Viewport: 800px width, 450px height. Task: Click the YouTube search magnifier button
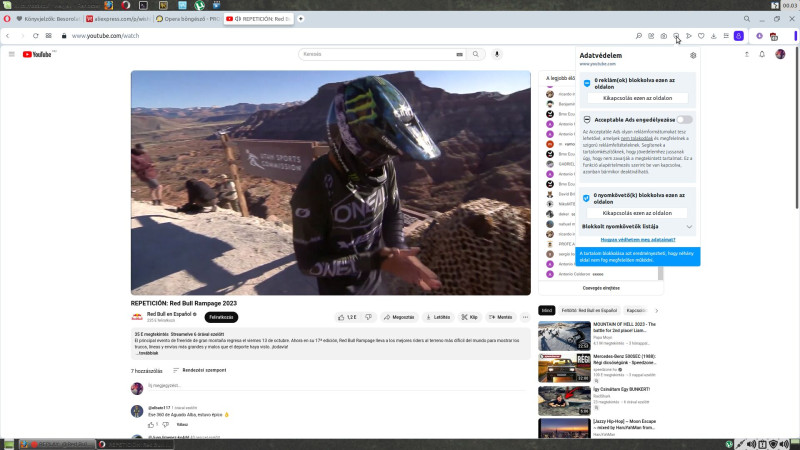point(476,54)
